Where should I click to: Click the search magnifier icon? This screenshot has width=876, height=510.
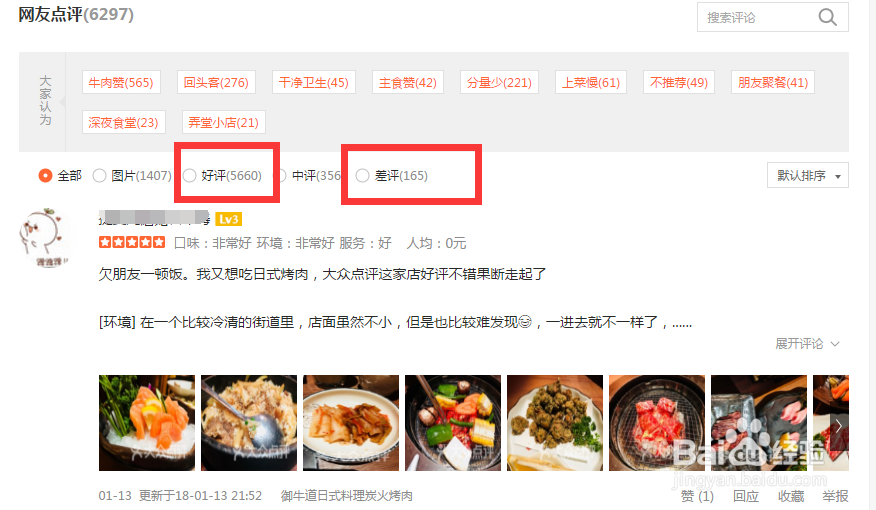pos(827,18)
